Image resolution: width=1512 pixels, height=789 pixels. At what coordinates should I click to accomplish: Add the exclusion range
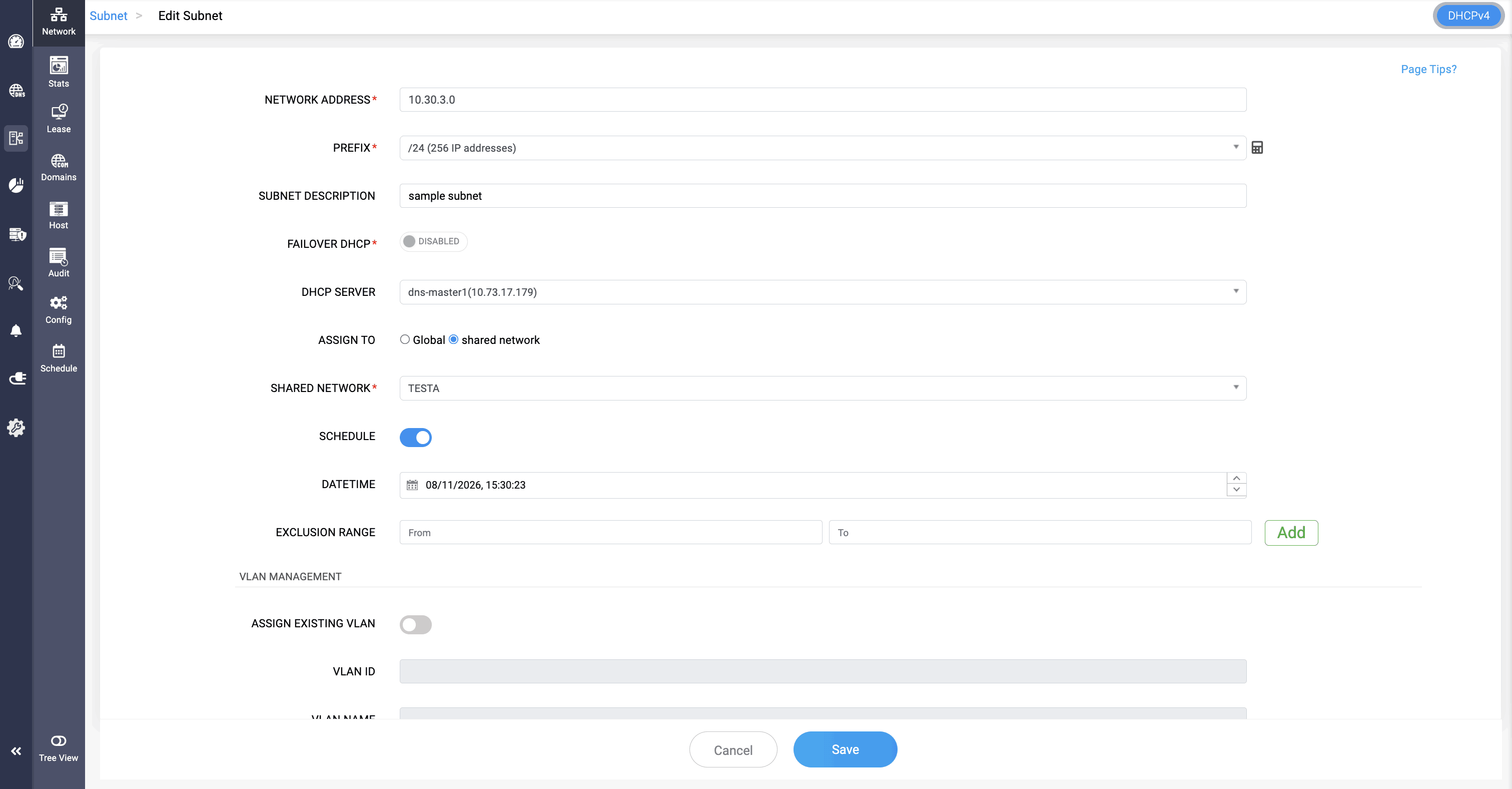[x=1291, y=533]
